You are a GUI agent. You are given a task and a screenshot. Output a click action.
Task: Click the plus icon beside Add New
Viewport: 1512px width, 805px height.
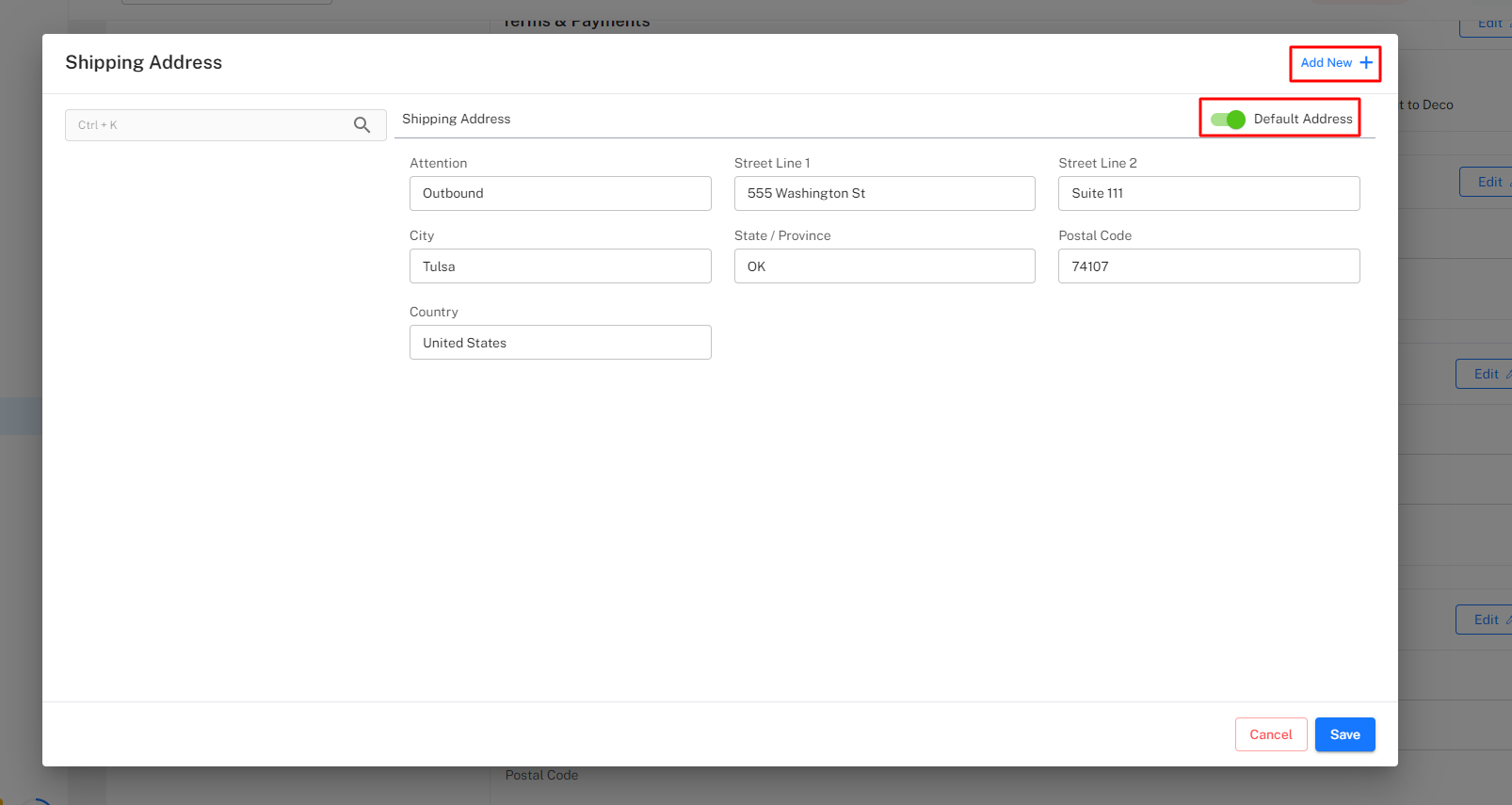(1366, 63)
